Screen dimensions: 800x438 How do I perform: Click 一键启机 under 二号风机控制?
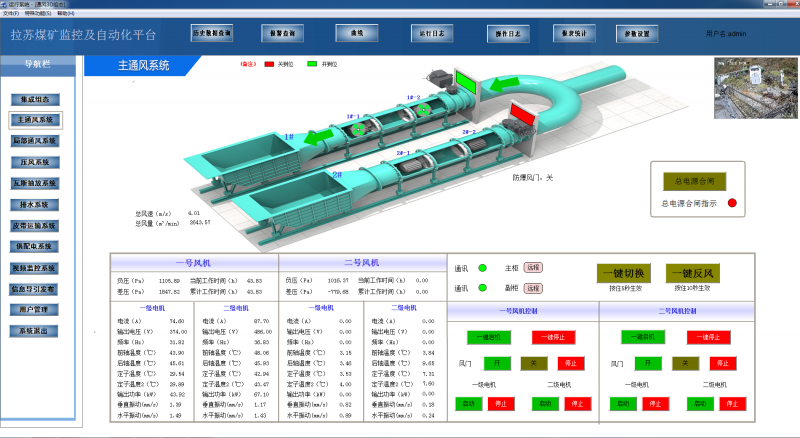click(643, 337)
